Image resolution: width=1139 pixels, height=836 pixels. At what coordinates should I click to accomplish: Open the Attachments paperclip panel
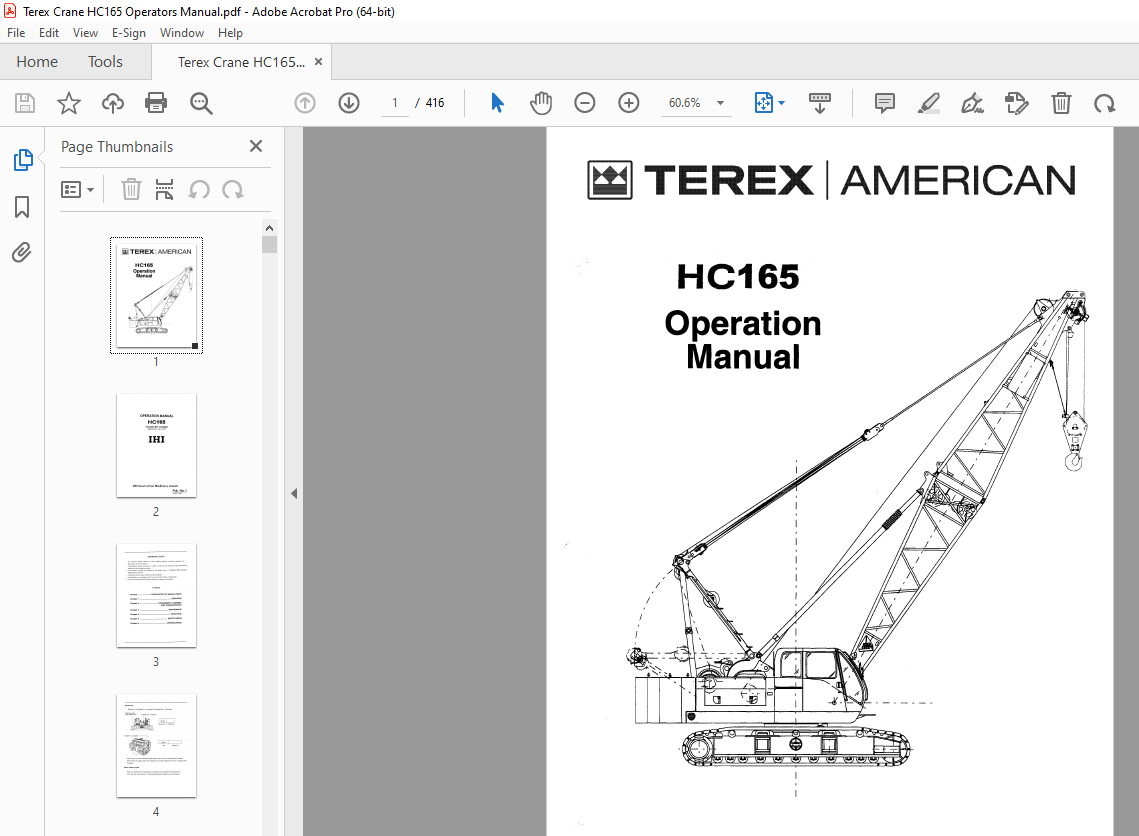click(x=22, y=253)
